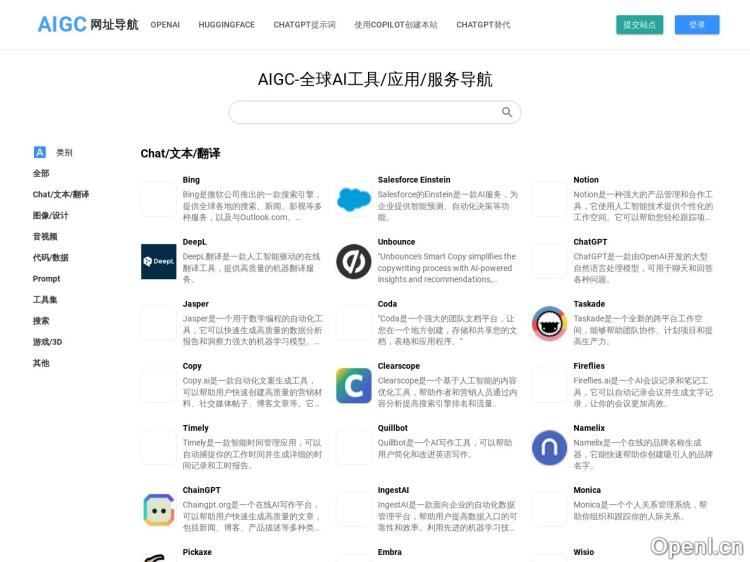Open the 代码/数据 sidebar category
Viewport: 750px width, 562px height.
coord(50,257)
